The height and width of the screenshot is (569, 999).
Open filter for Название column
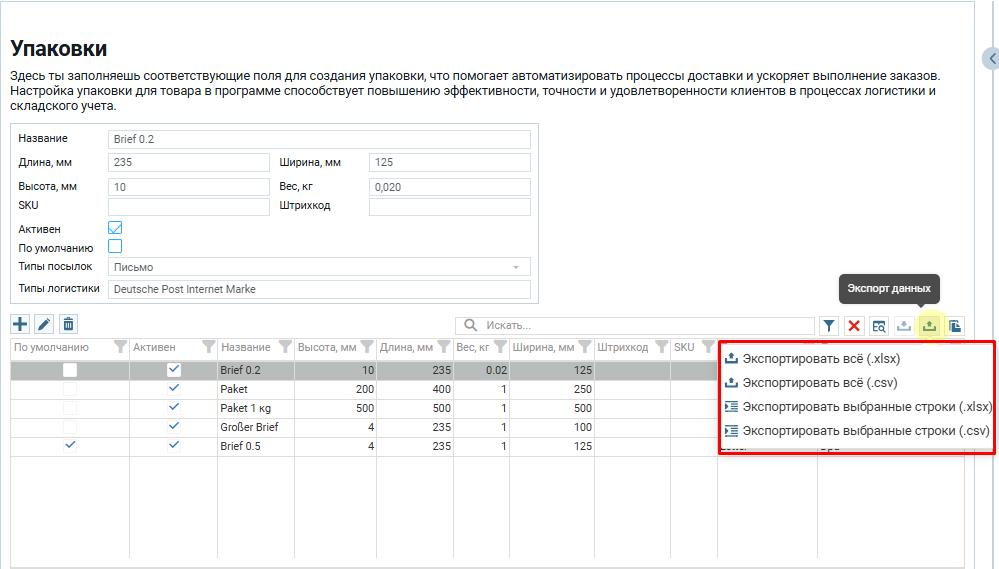pos(286,347)
